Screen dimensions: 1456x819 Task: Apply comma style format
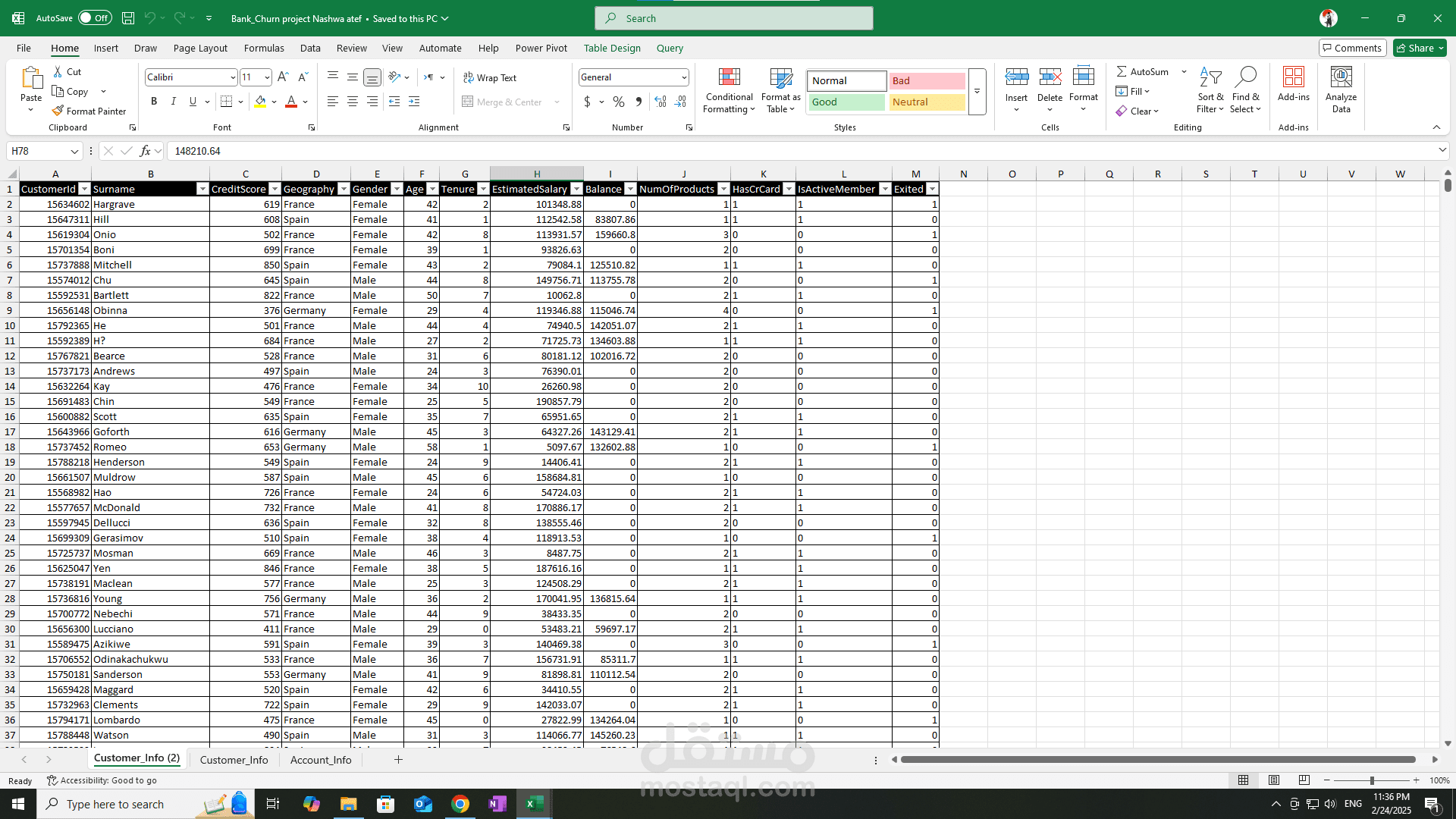(x=639, y=101)
